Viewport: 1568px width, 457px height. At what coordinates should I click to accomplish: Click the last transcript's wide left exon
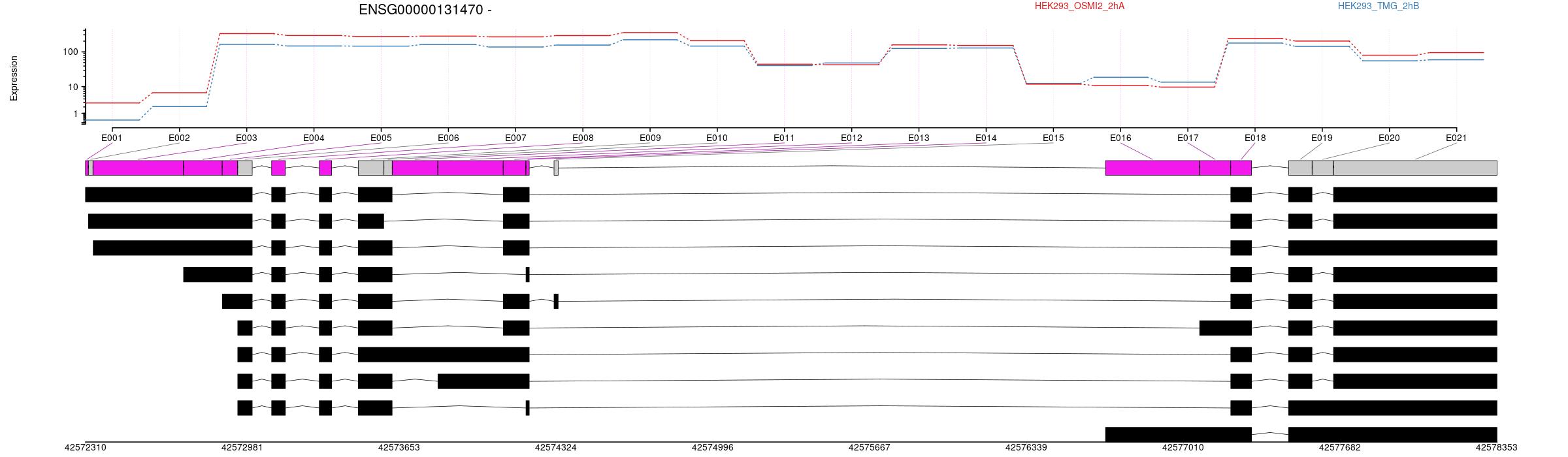pyautogui.click(x=1179, y=435)
